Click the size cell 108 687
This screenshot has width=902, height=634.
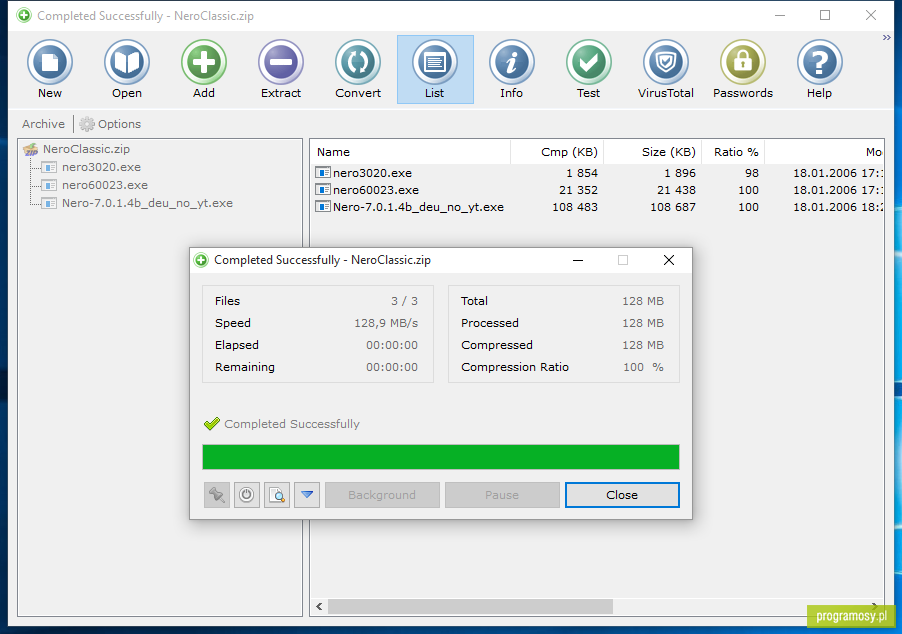(672, 207)
